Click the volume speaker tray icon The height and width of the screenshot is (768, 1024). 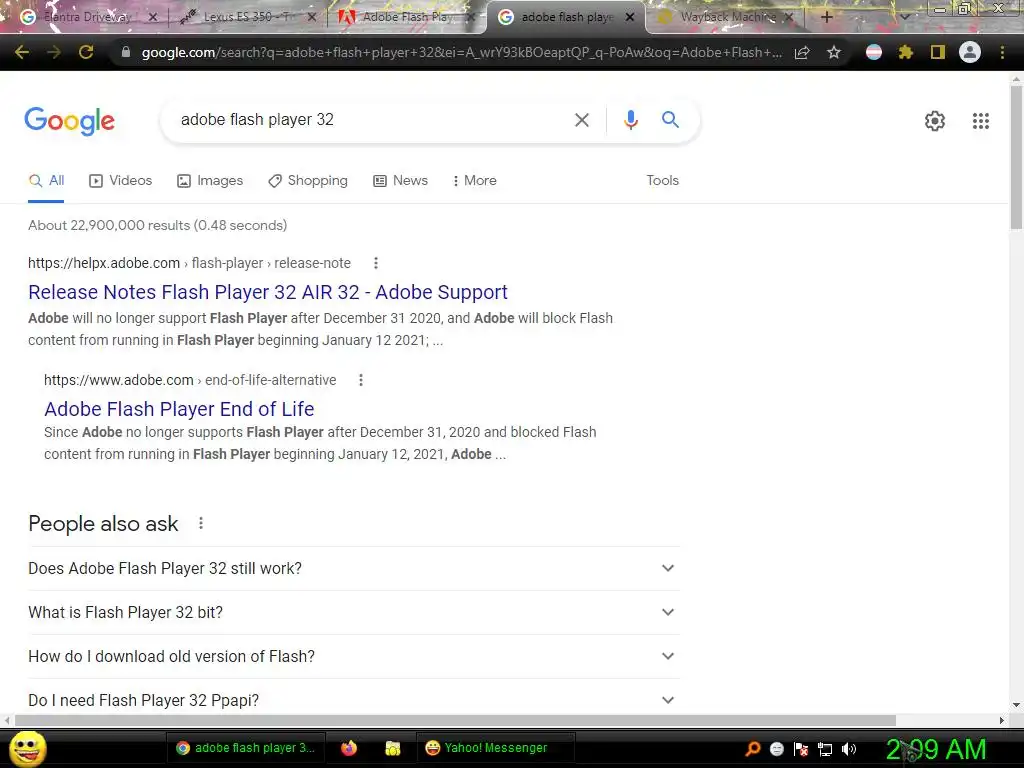(849, 749)
